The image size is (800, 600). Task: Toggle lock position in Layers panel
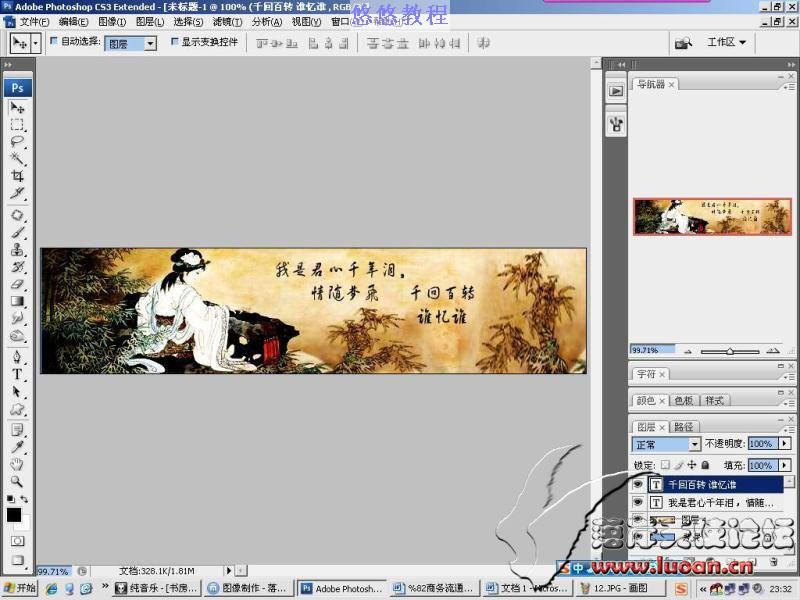(692, 465)
